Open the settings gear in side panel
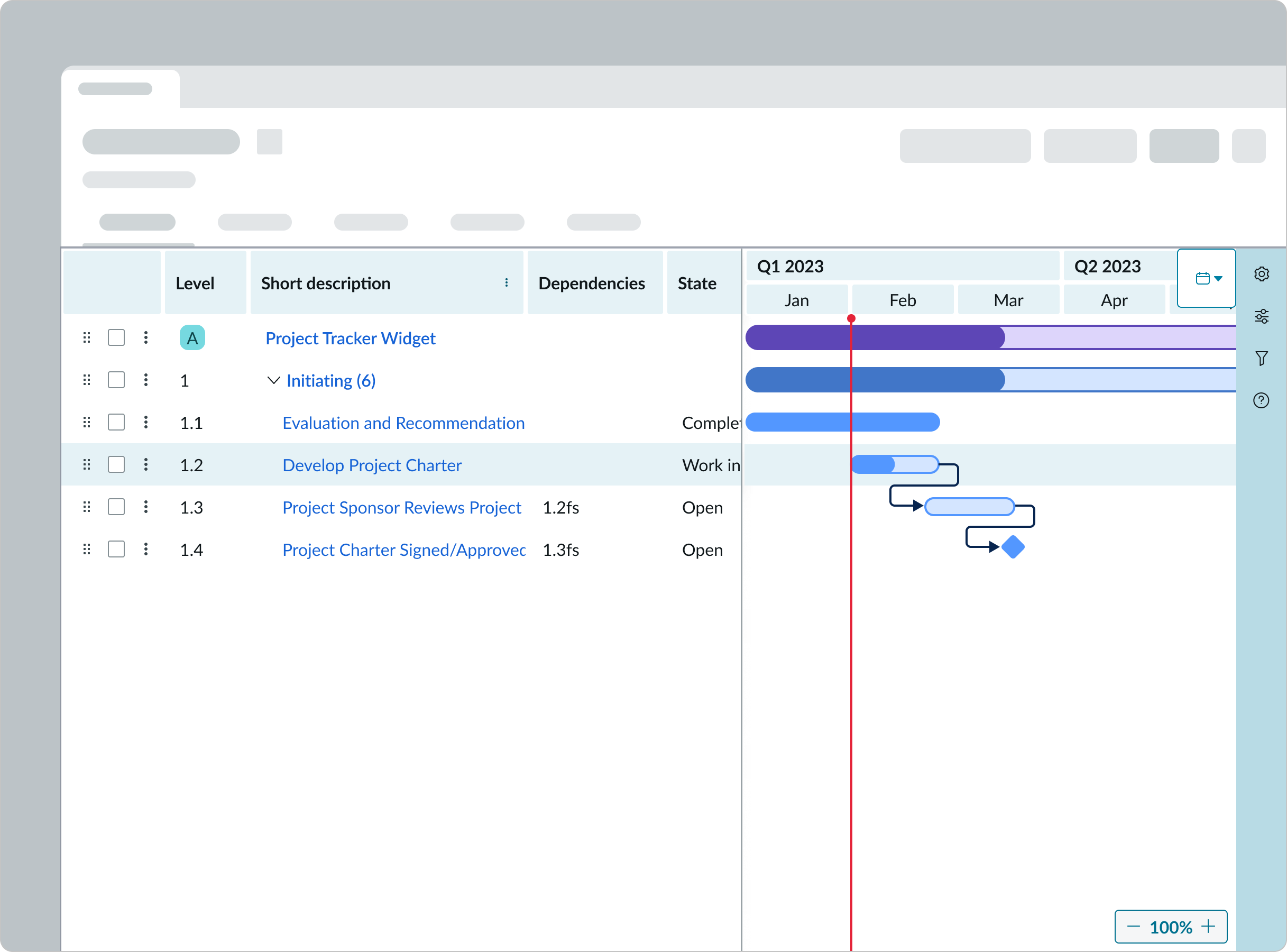 pyautogui.click(x=1261, y=274)
